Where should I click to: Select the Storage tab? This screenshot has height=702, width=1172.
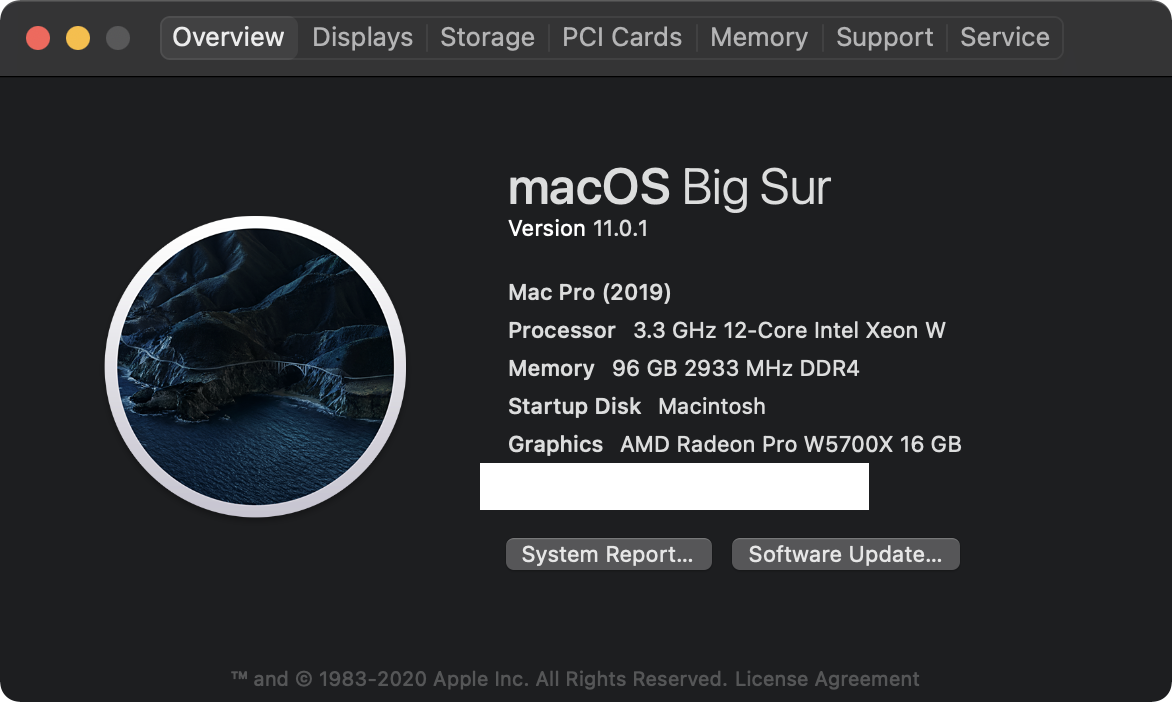point(487,38)
